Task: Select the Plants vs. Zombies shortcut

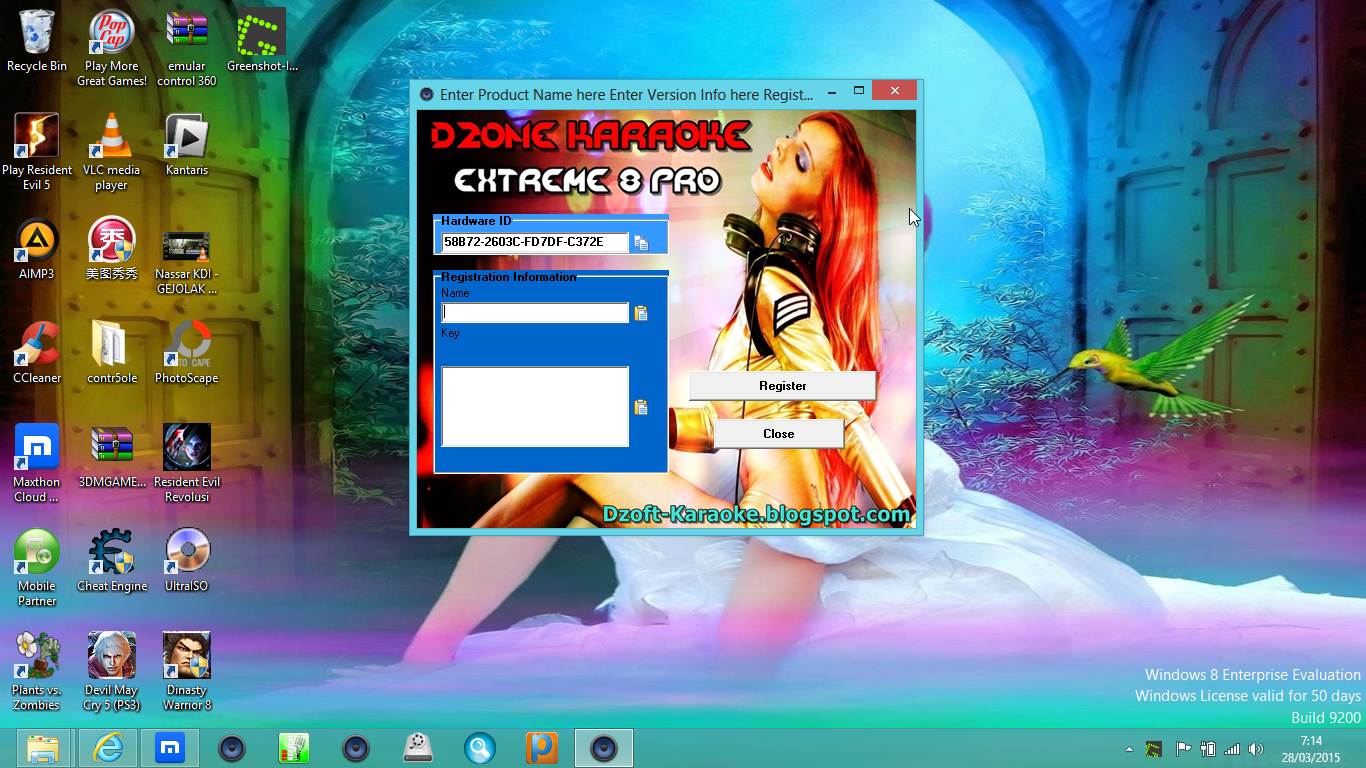Action: pos(37,672)
